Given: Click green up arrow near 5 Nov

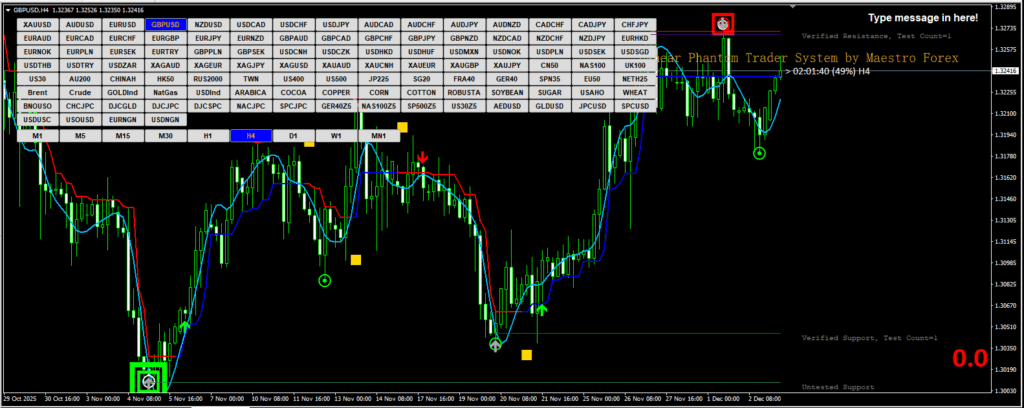Looking at the screenshot, I should coord(185,323).
